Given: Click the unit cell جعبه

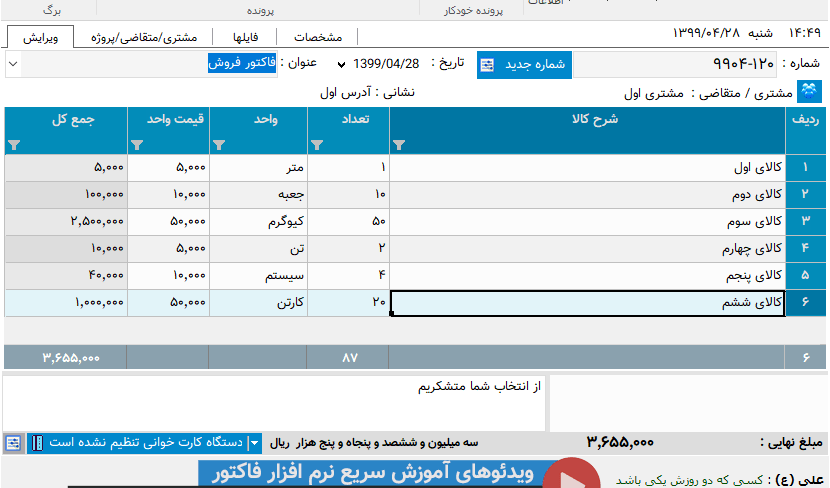Looking at the screenshot, I should [x=258, y=194].
